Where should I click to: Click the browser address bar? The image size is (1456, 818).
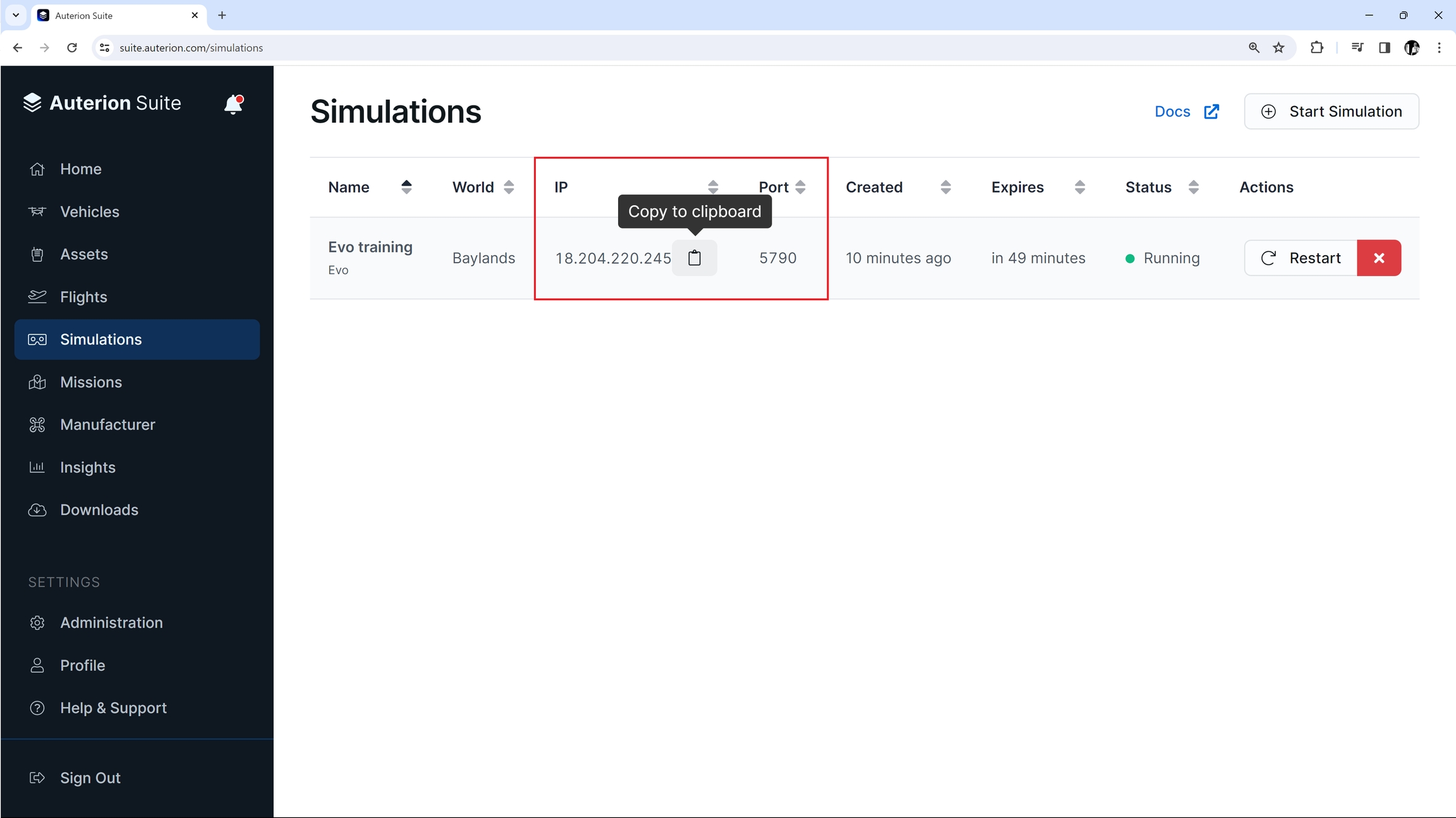point(632,48)
